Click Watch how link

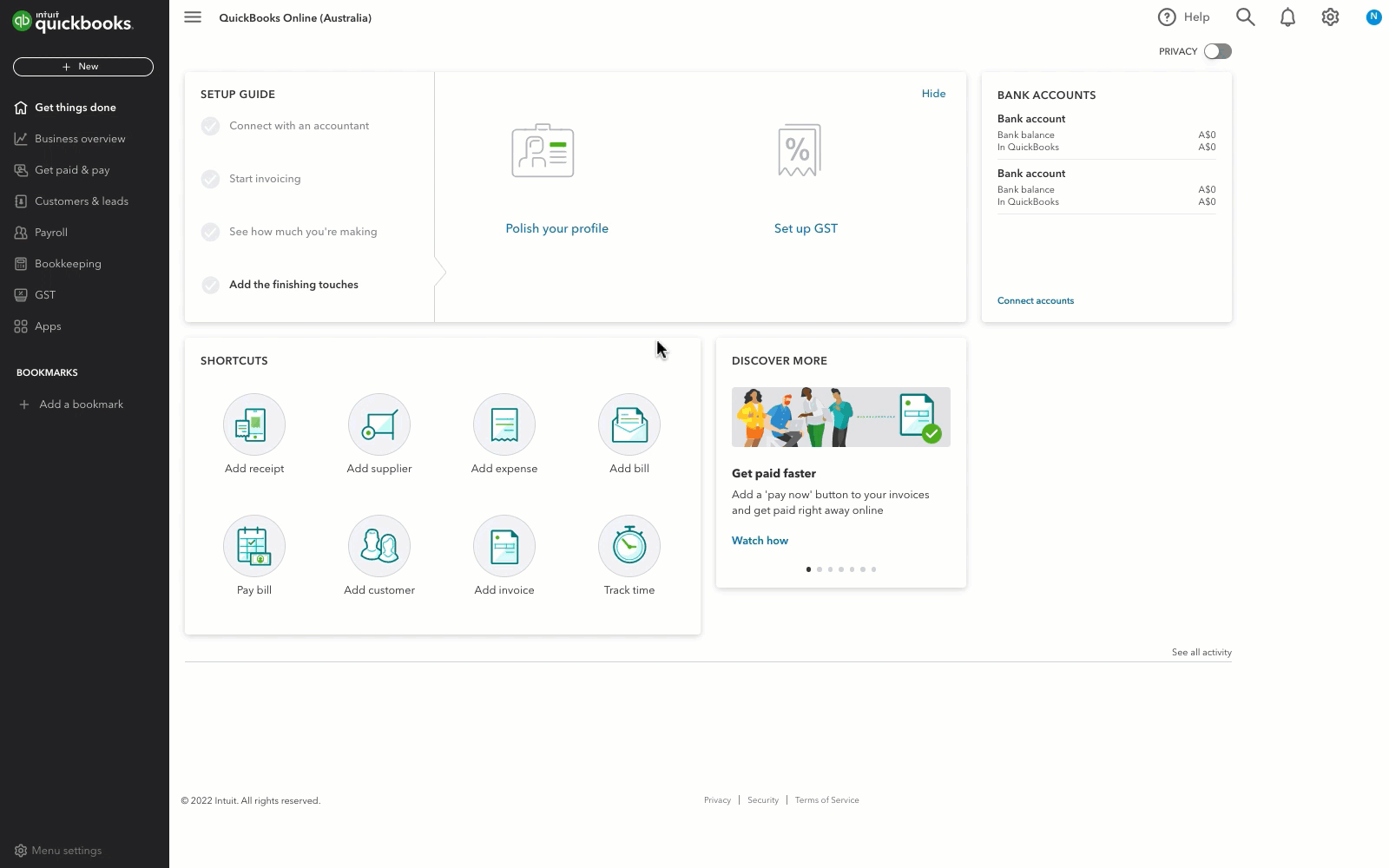point(760,541)
